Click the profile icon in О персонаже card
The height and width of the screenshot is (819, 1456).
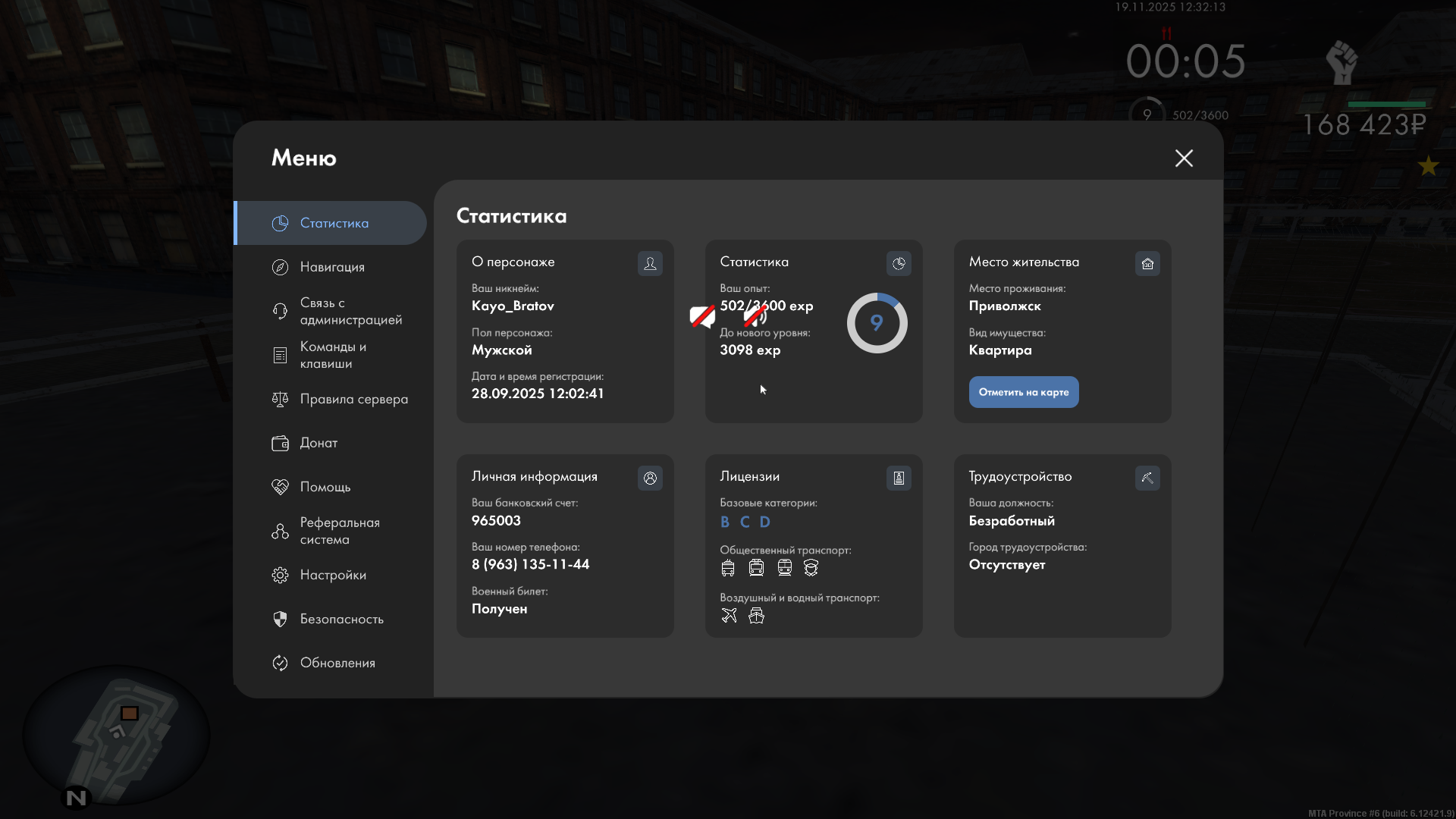[x=650, y=263]
